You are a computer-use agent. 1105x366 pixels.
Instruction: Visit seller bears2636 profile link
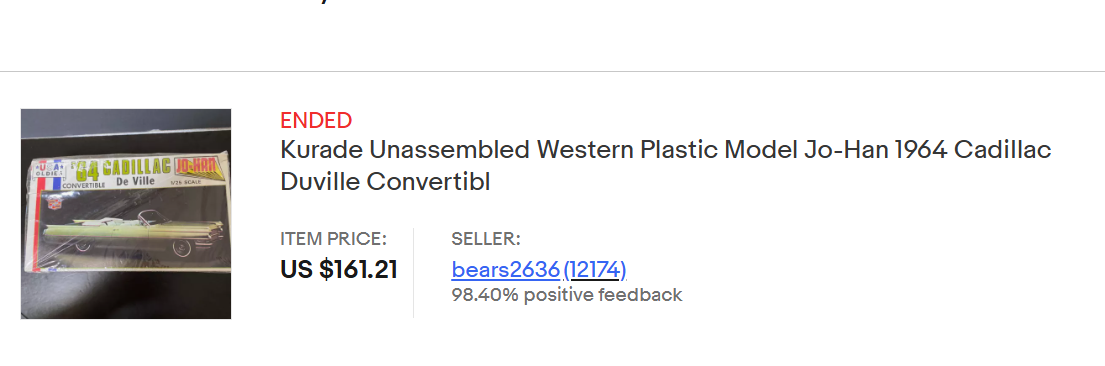coord(506,269)
